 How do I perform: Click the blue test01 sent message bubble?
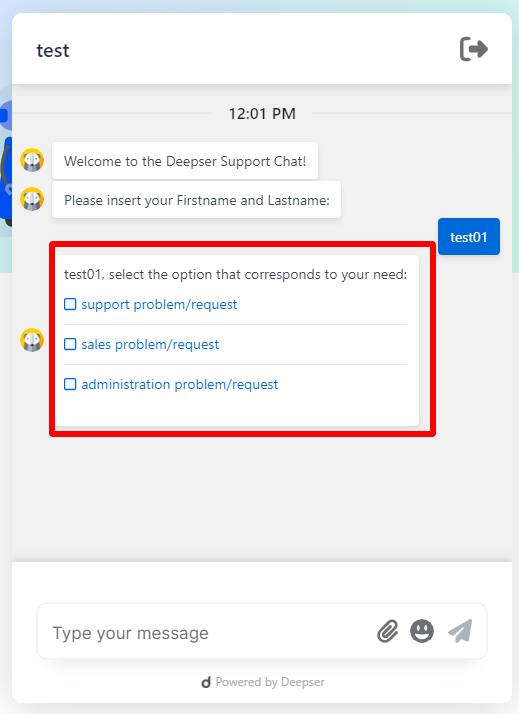469,237
